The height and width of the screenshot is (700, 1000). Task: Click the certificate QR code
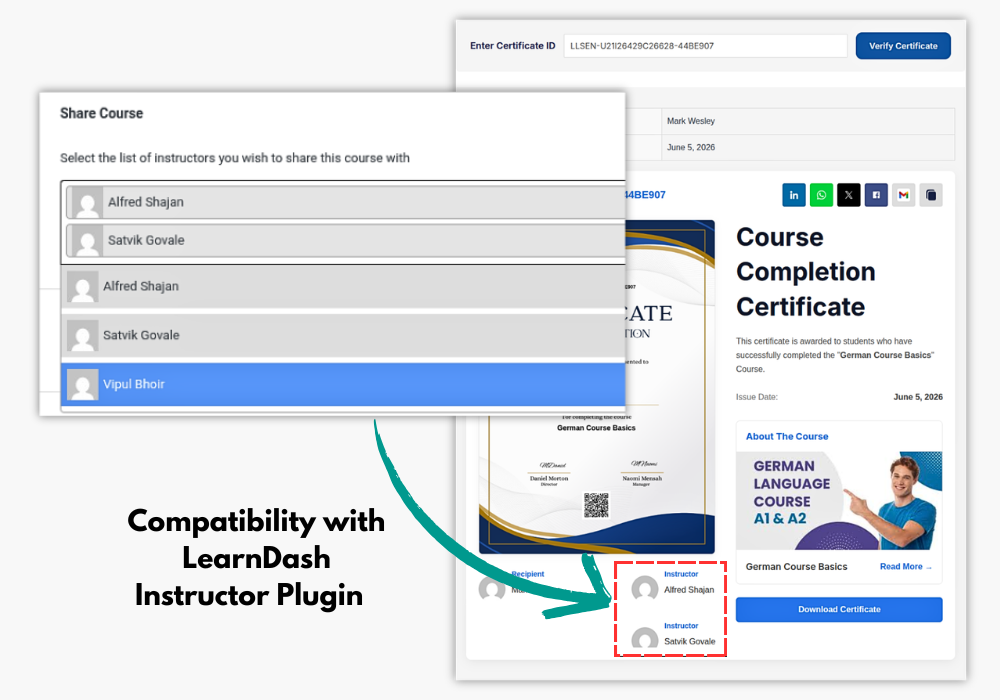click(596, 505)
